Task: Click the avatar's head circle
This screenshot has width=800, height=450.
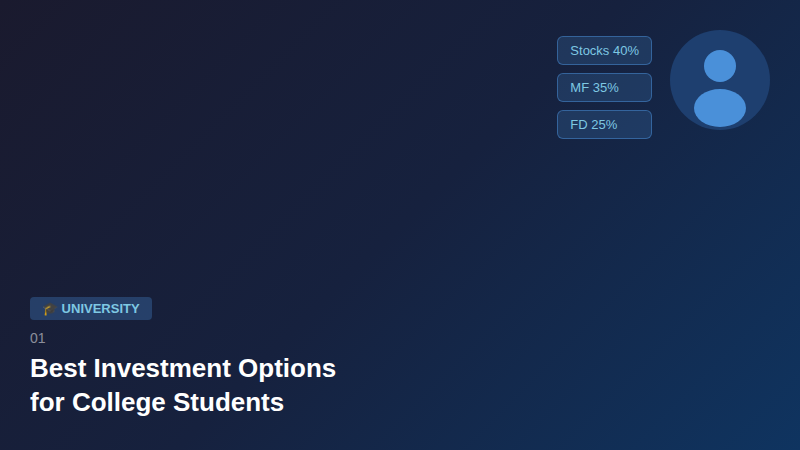Action: point(720,66)
